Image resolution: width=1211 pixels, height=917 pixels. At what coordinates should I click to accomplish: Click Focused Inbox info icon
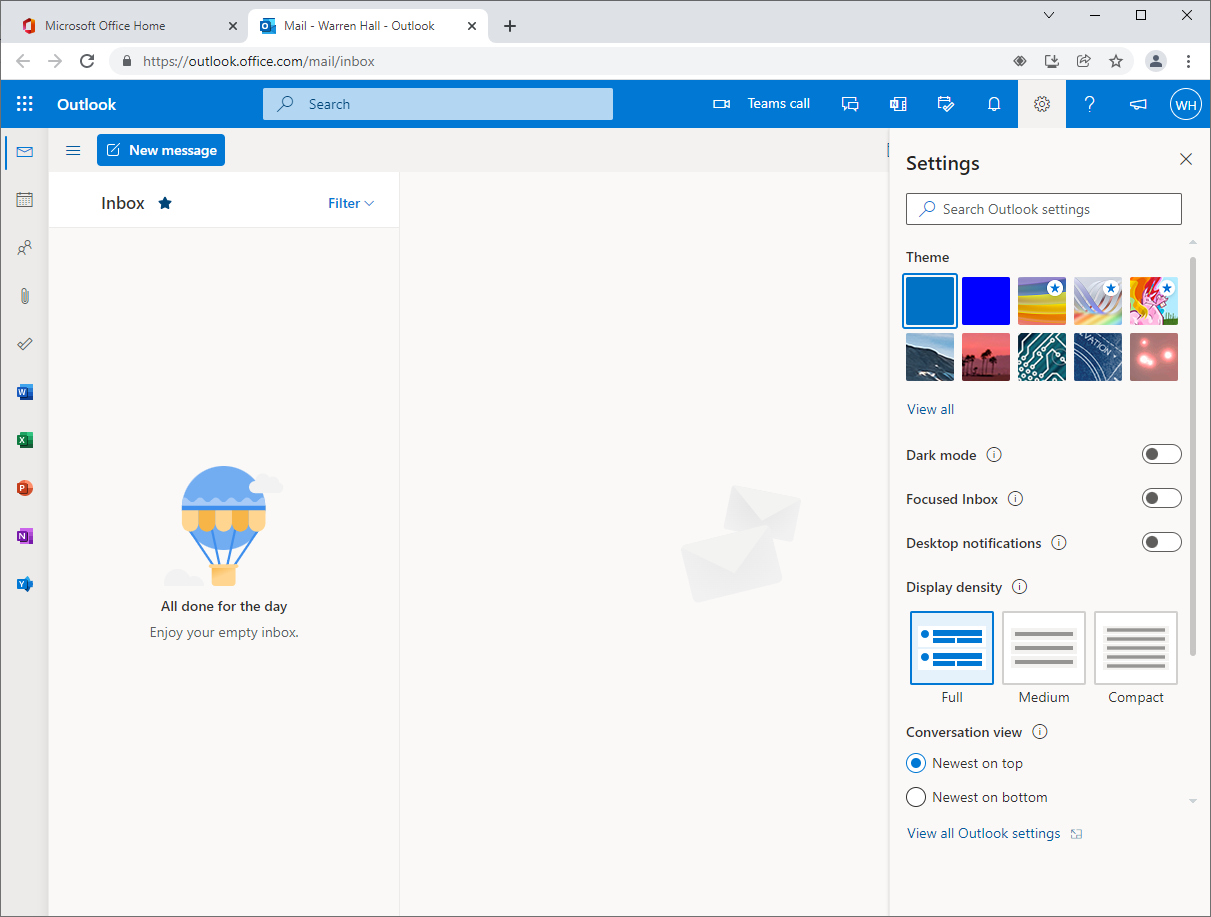pyautogui.click(x=1015, y=499)
